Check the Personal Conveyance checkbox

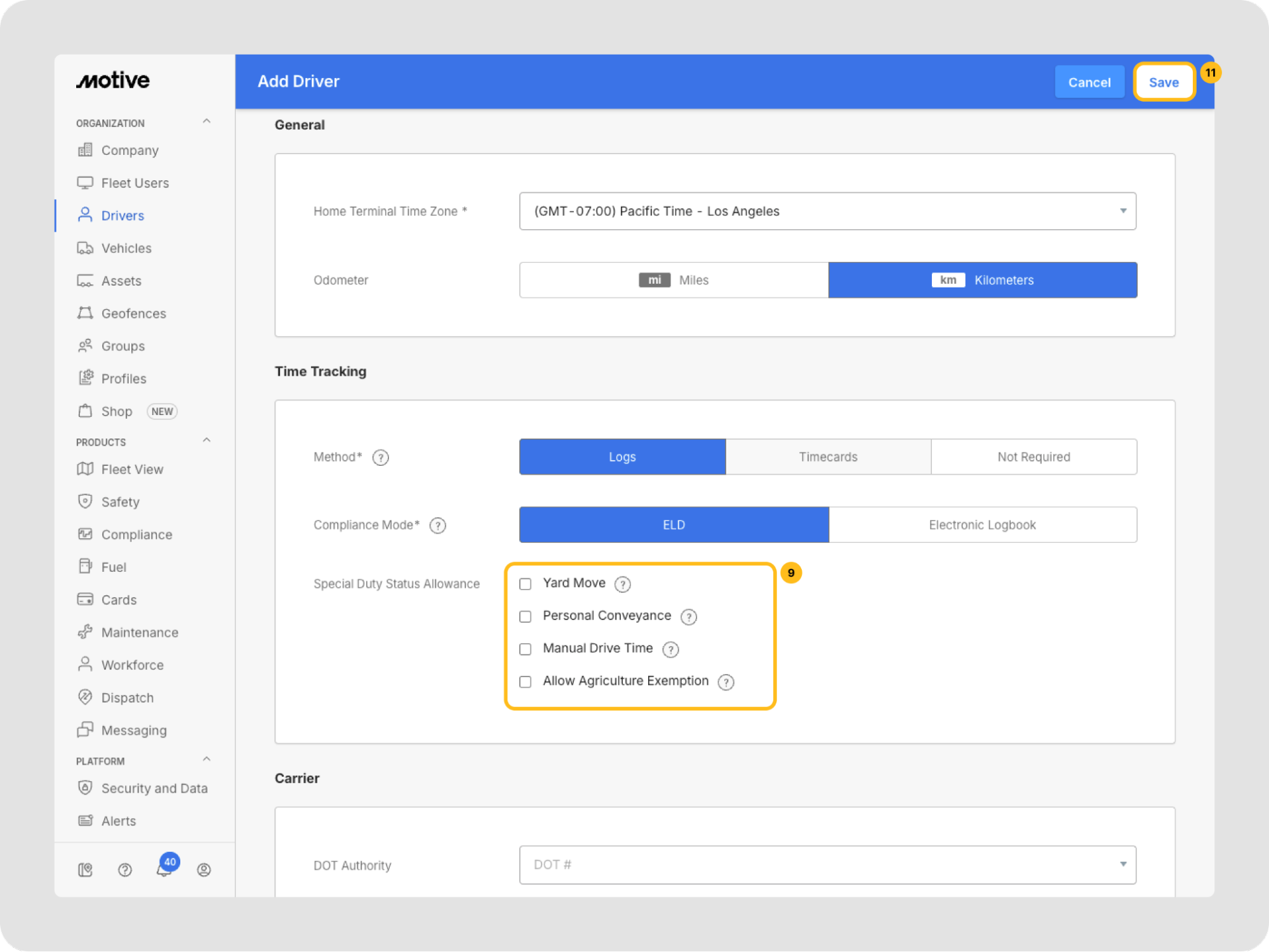click(525, 616)
